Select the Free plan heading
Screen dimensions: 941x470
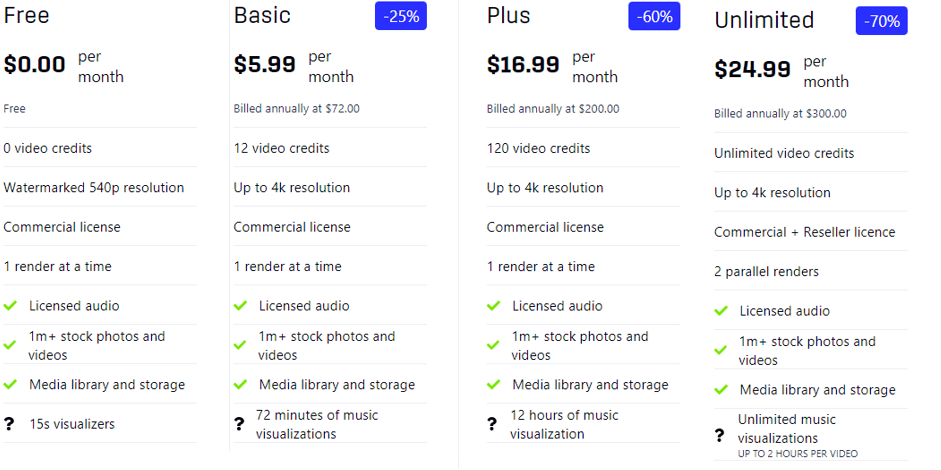coord(26,15)
